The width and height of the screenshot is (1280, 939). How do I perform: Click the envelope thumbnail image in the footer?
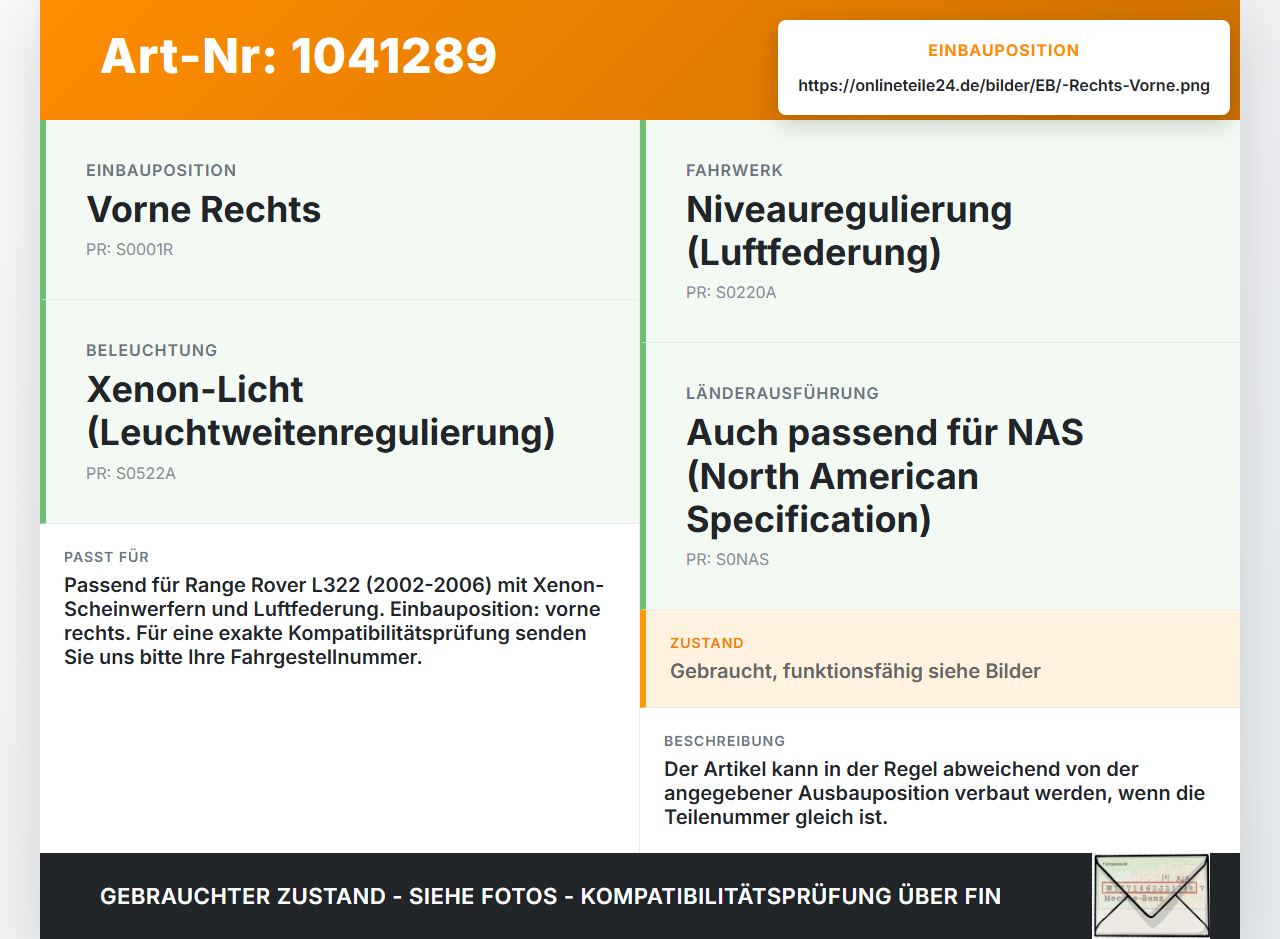pyautogui.click(x=1151, y=895)
